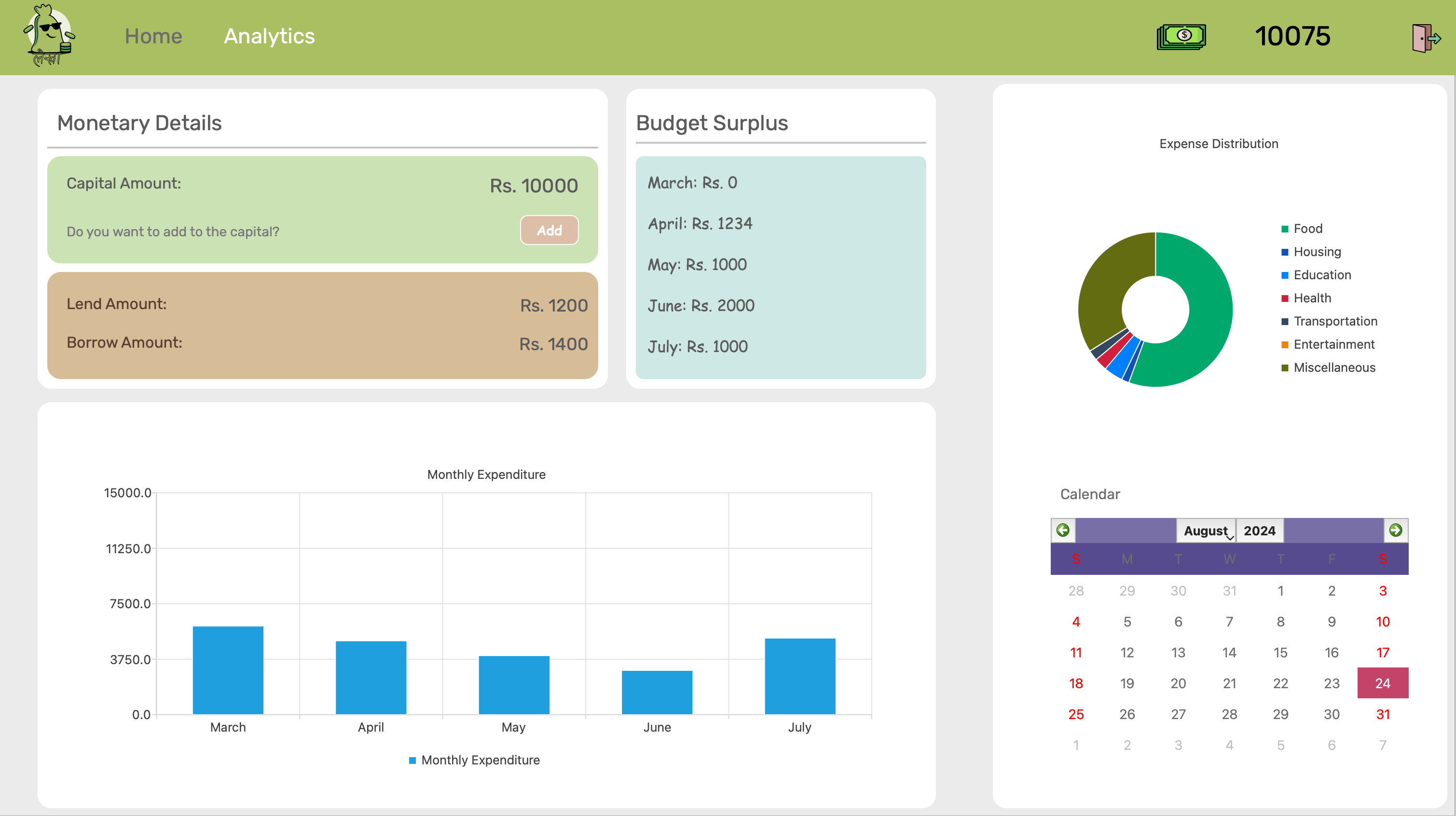1456x816 pixels.
Task: Switch to the Home tab
Action: point(152,36)
